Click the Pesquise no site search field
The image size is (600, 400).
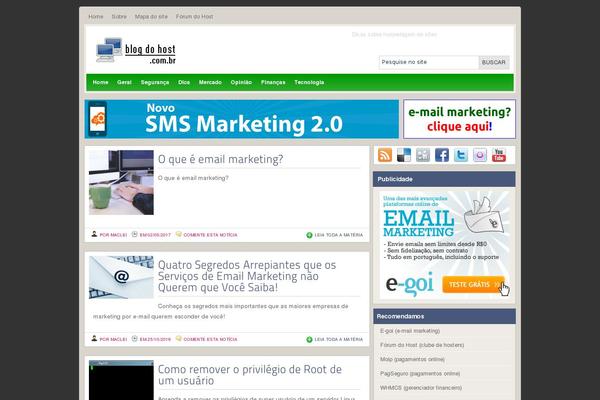tap(429, 62)
